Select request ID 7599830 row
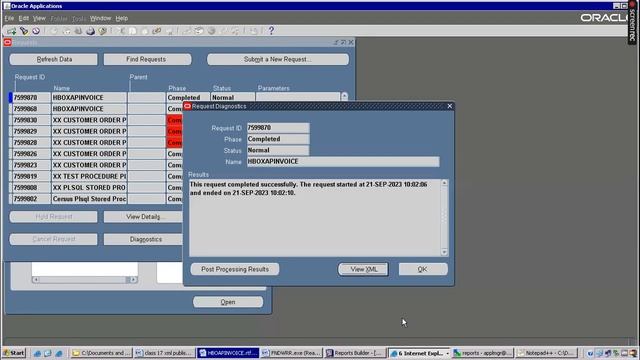The image size is (640, 360). click(30, 120)
